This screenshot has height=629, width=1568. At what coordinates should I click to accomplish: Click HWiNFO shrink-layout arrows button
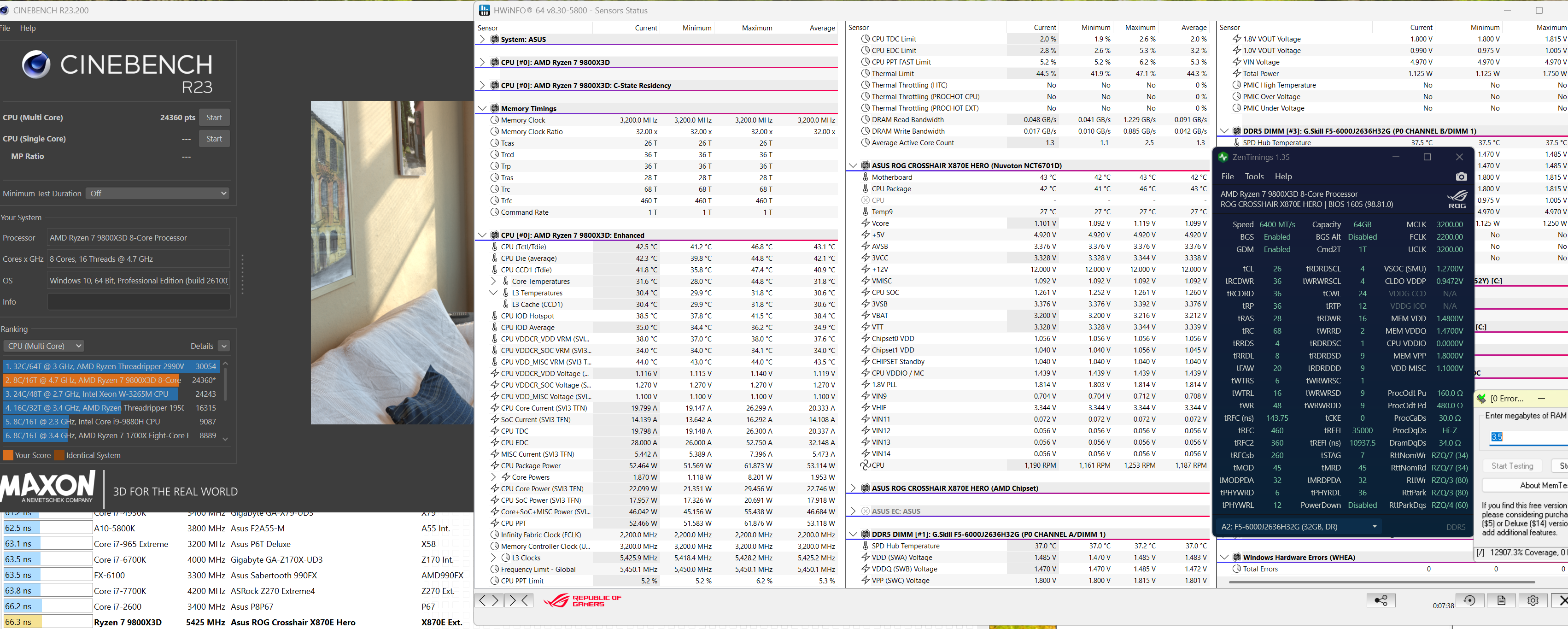coord(519,600)
